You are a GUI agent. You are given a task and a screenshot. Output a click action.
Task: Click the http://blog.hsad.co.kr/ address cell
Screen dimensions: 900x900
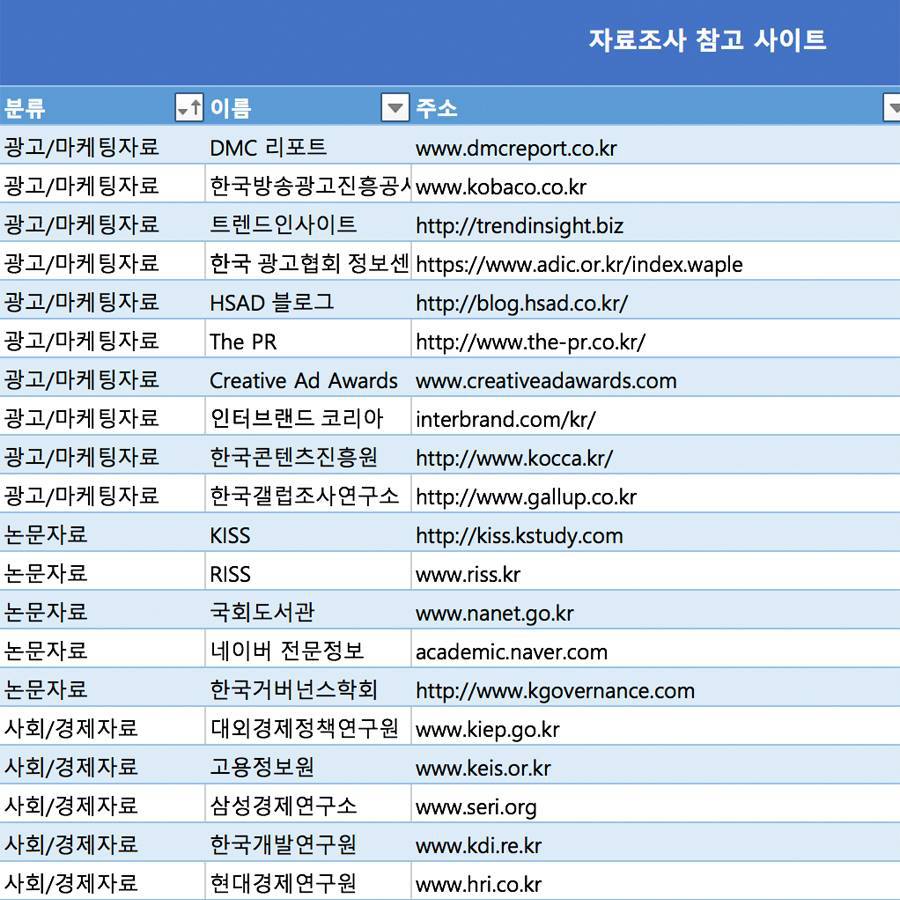[x=655, y=300]
